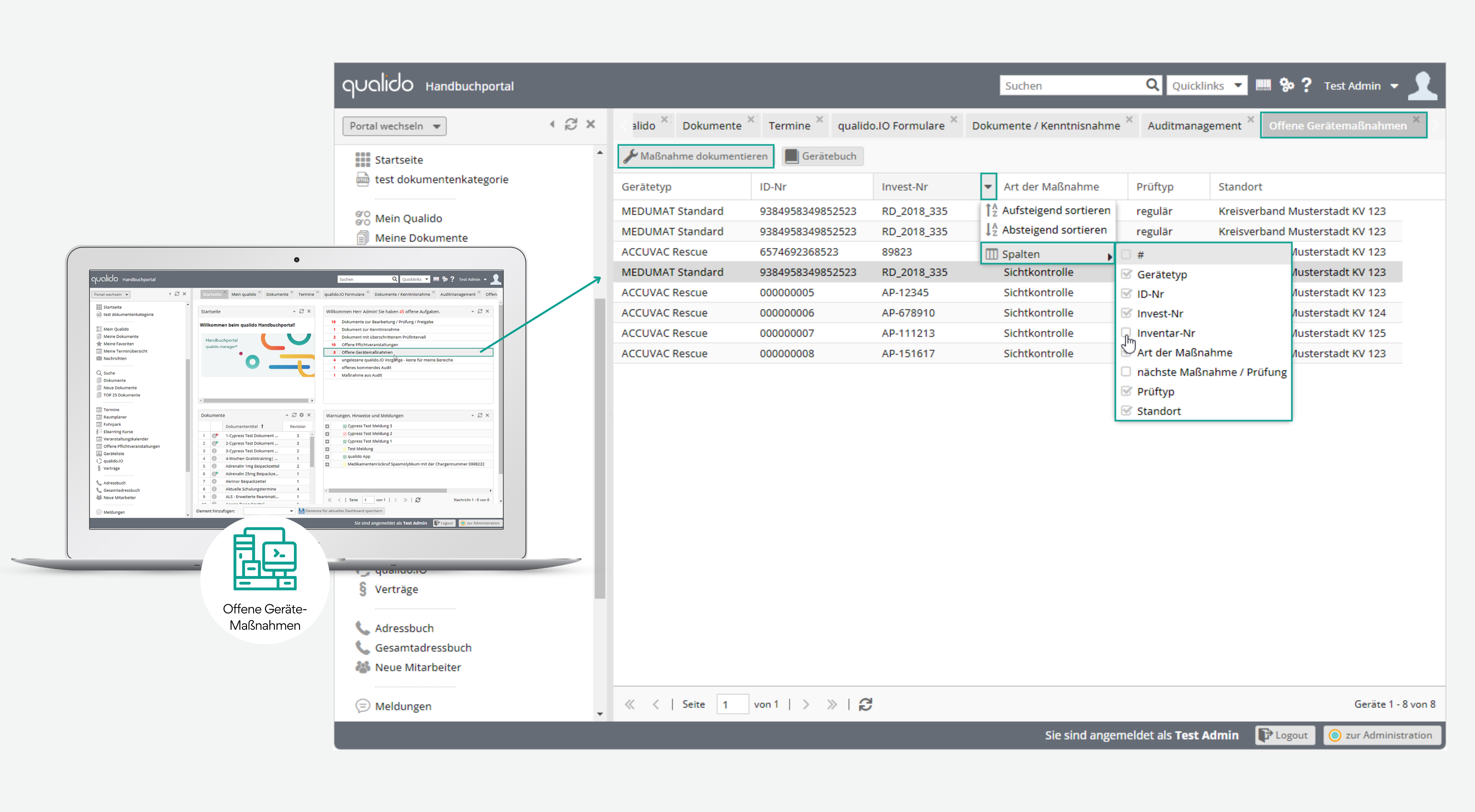The image size is (1475, 812).
Task: Click the sidebar vertical scrollbar thumb
Action: tap(599, 448)
